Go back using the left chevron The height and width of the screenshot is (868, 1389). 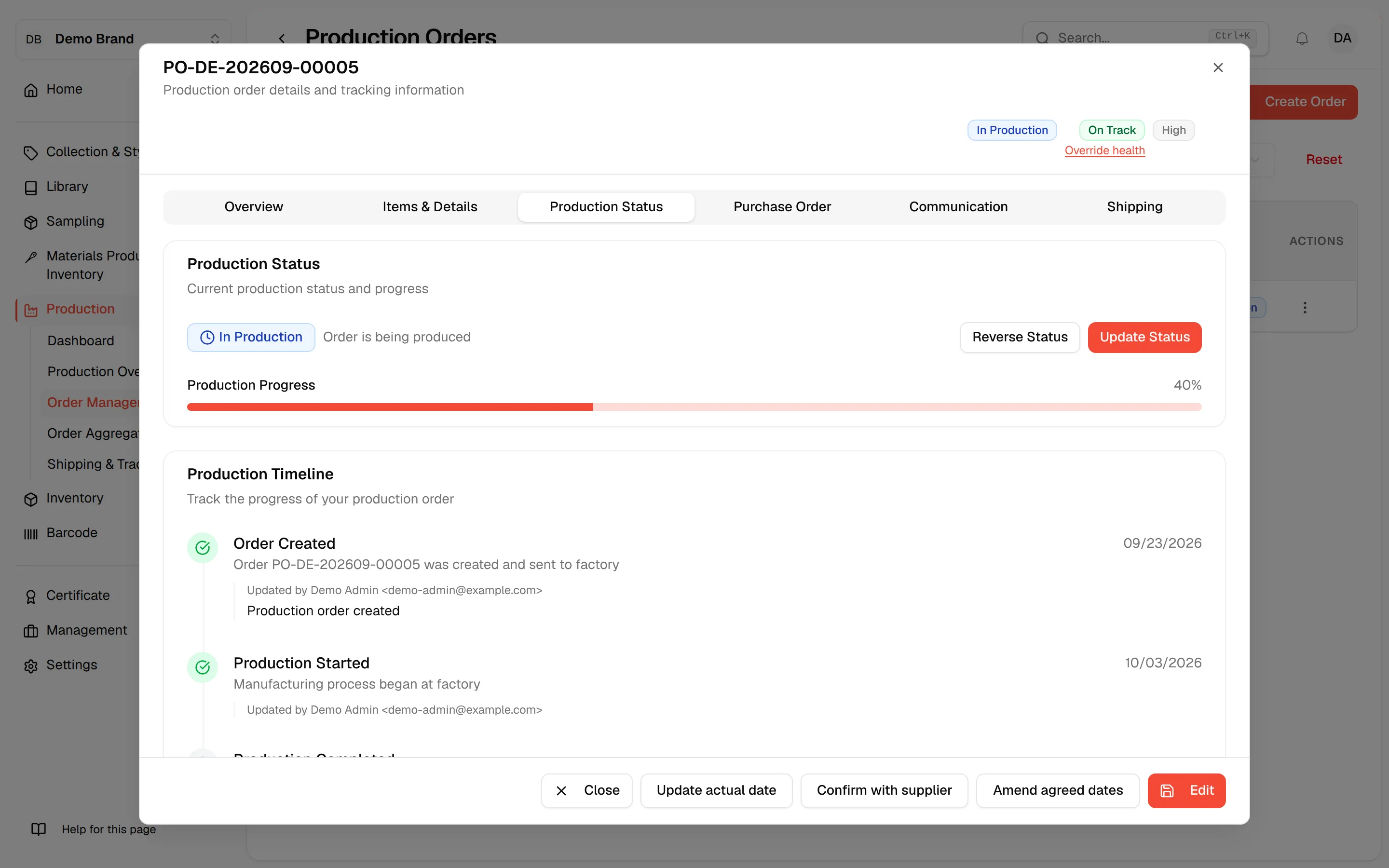pos(282,39)
